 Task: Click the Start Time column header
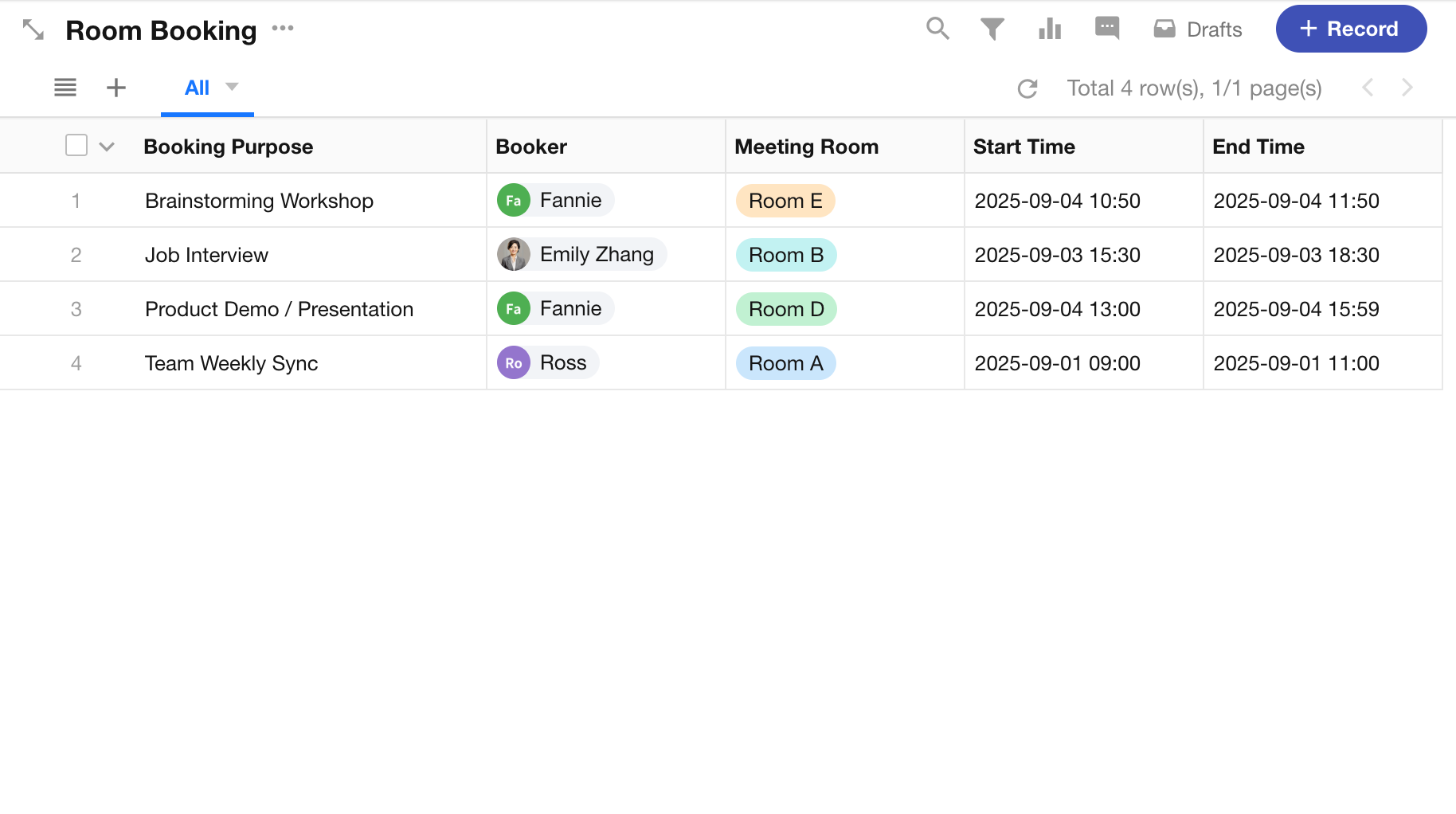1024,147
